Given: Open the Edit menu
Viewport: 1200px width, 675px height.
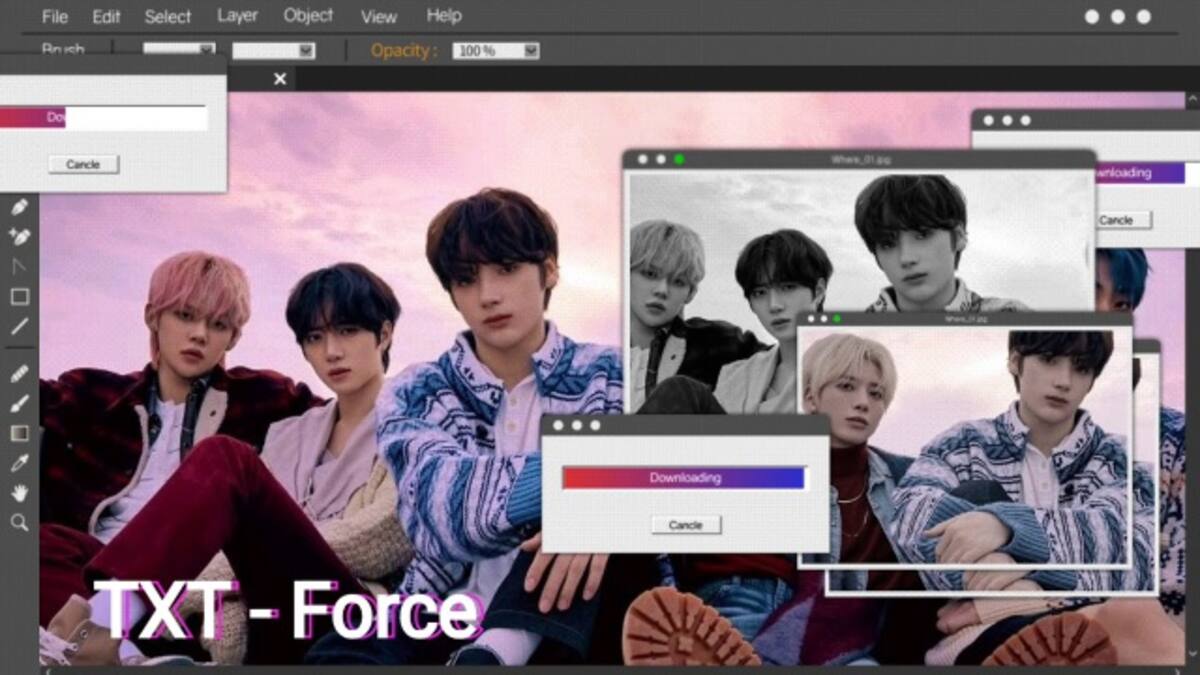Looking at the screenshot, I should pos(106,17).
